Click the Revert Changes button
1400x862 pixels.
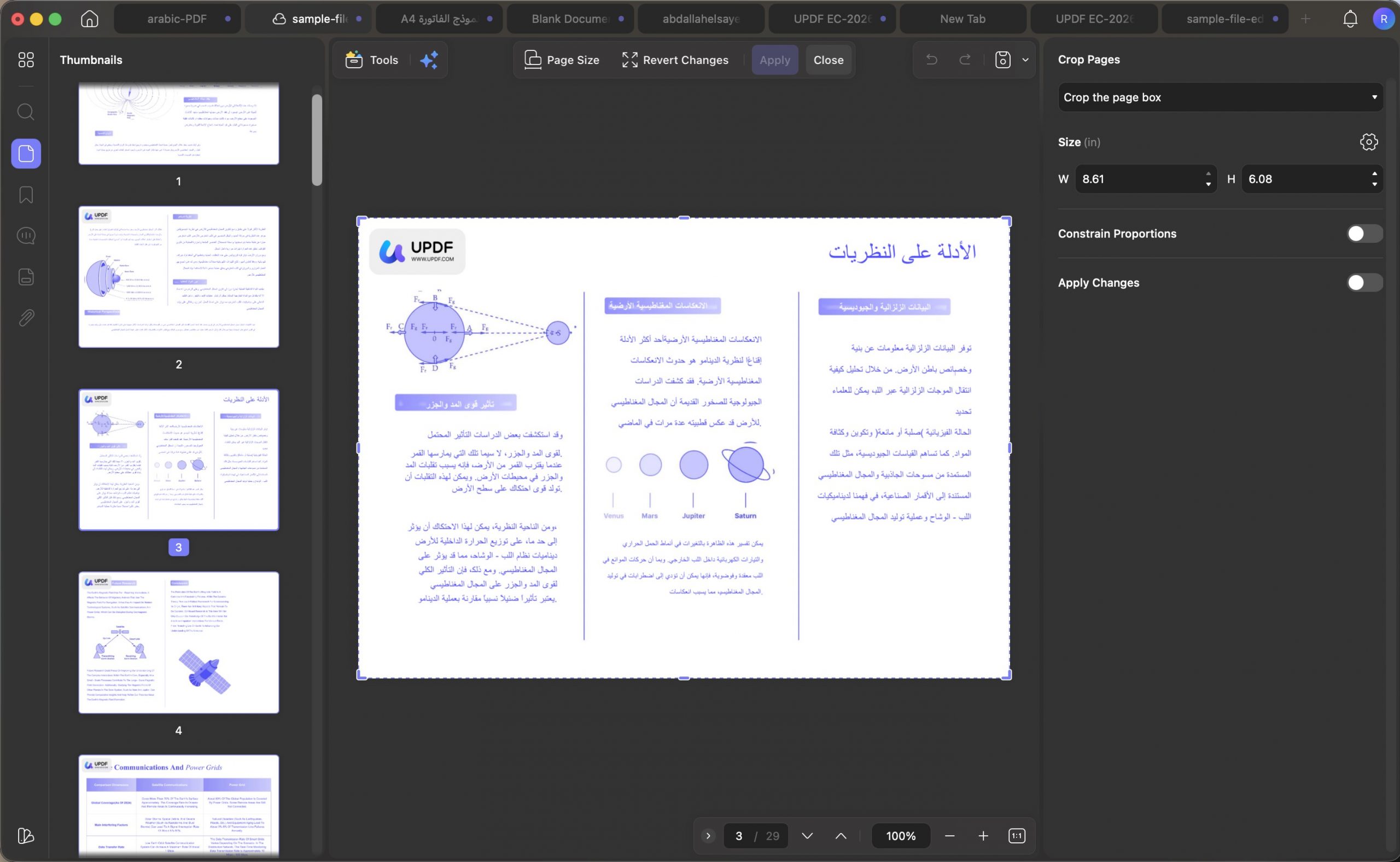[675, 60]
